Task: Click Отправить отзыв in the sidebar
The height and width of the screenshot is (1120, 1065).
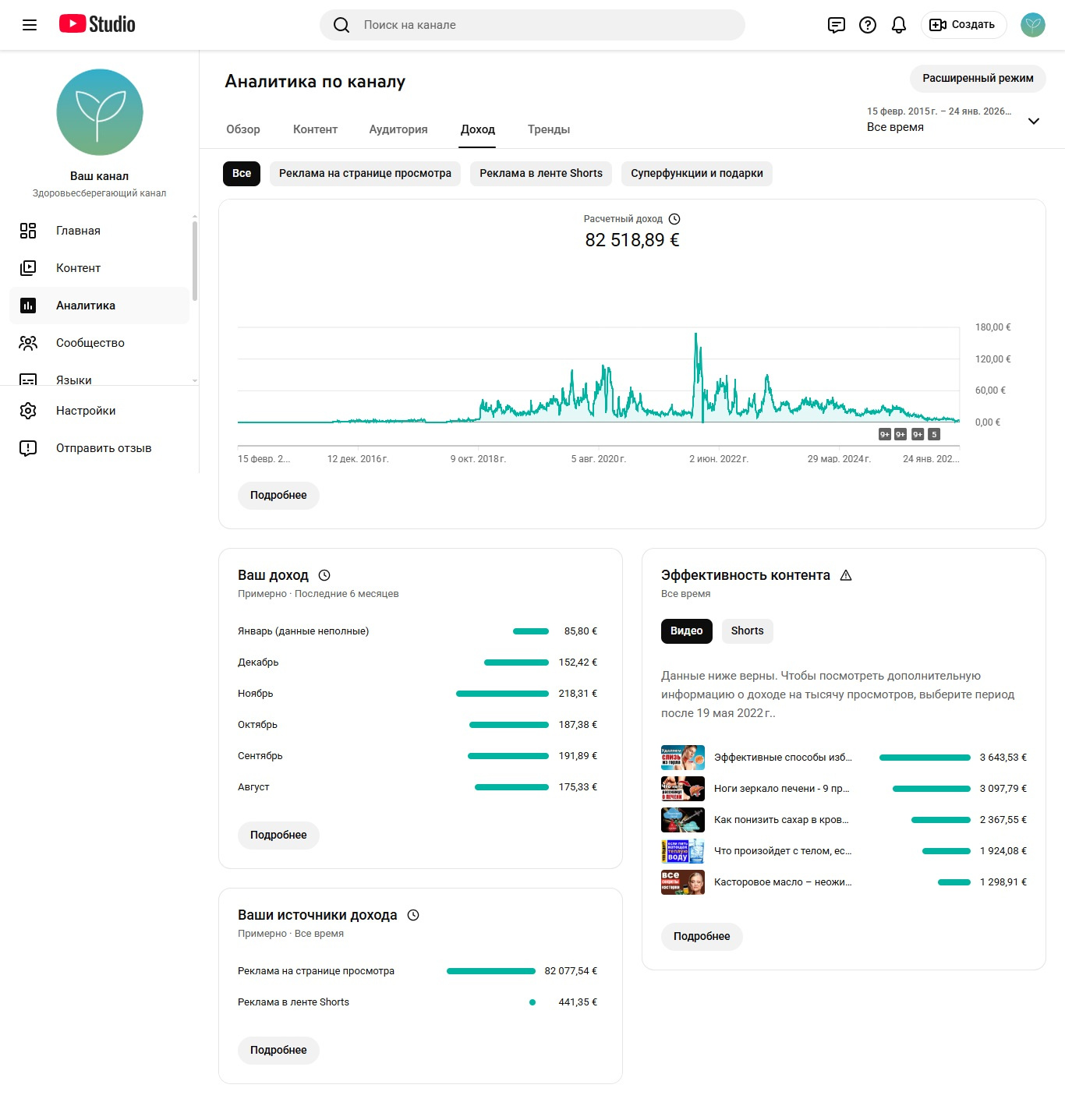Action: [x=99, y=448]
